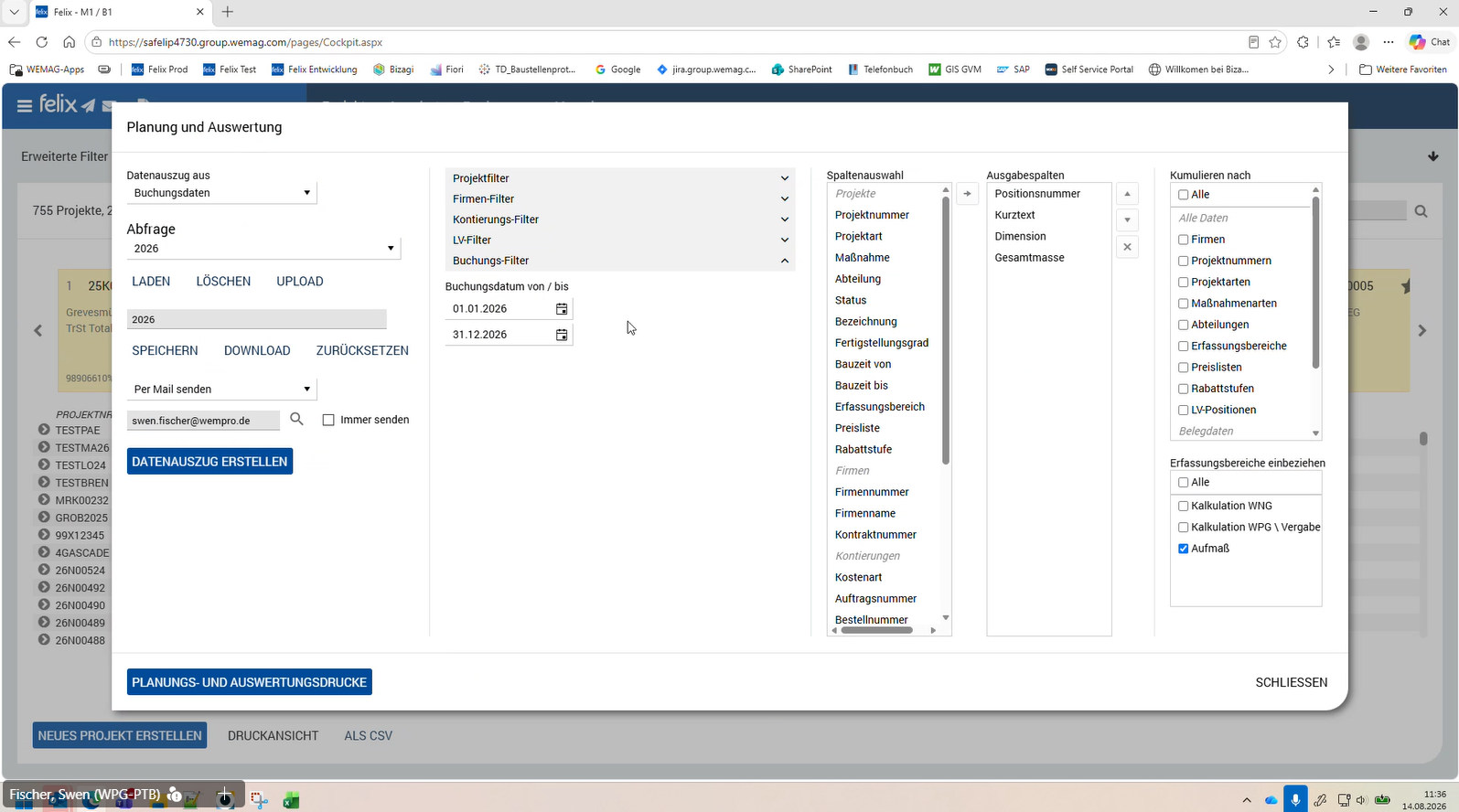Click the email search magnifier icon
The width and height of the screenshot is (1459, 812).
(x=296, y=419)
